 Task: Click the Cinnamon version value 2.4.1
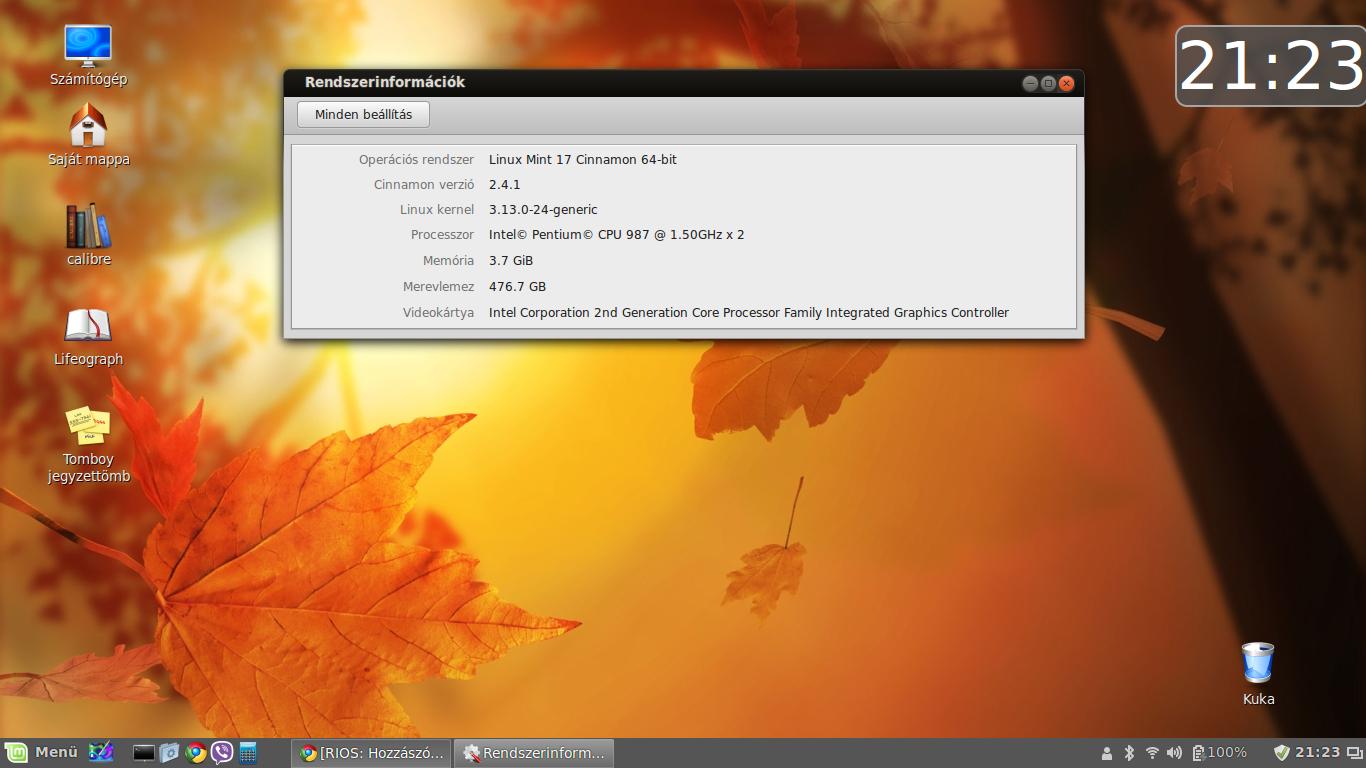point(504,185)
